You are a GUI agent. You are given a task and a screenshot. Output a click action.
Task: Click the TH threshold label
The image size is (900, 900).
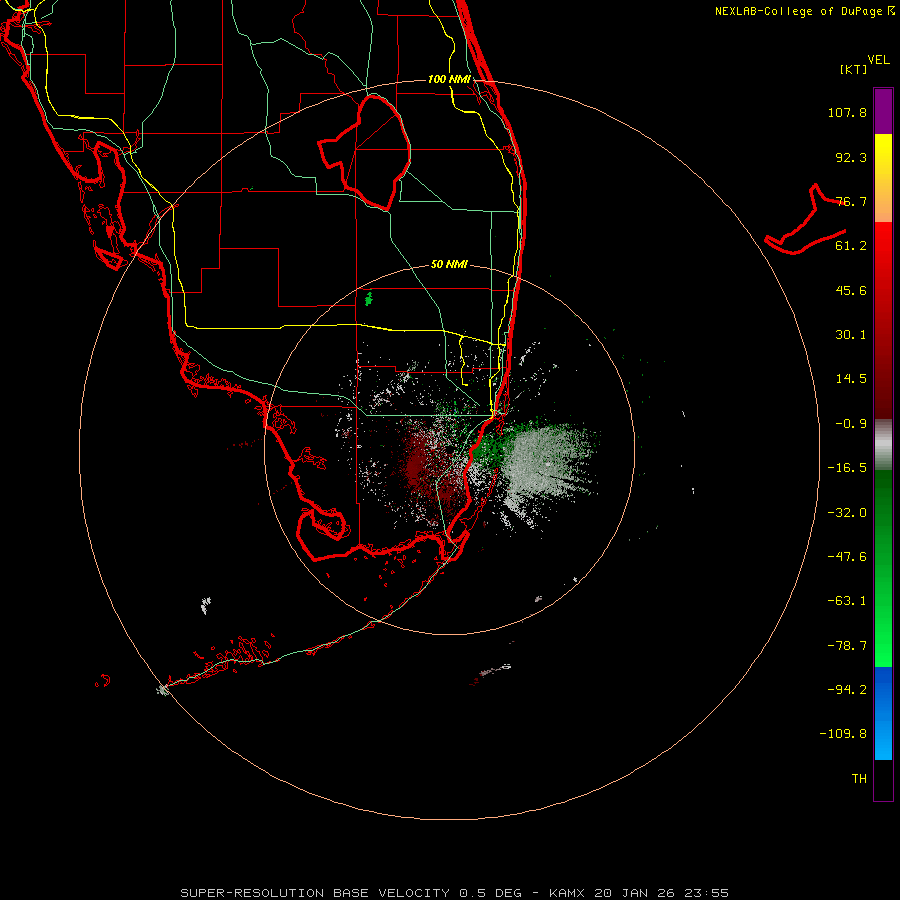pos(859,779)
